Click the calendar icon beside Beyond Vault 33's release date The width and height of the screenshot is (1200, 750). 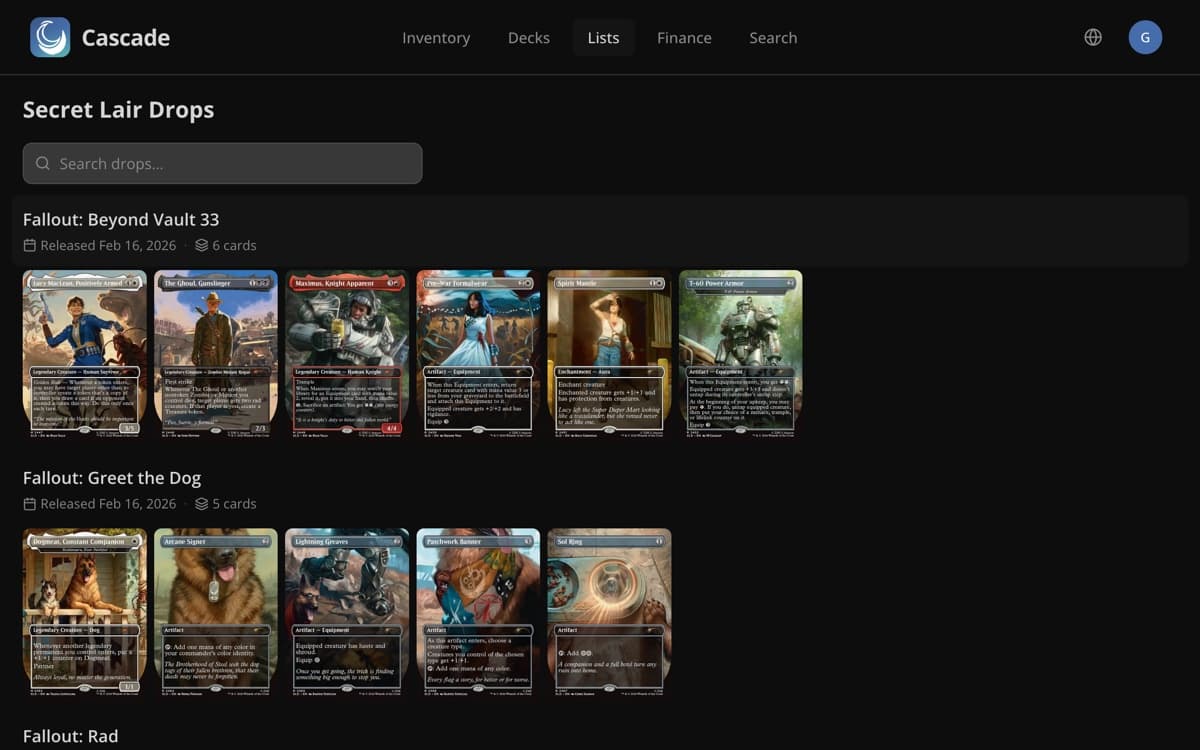coord(31,245)
